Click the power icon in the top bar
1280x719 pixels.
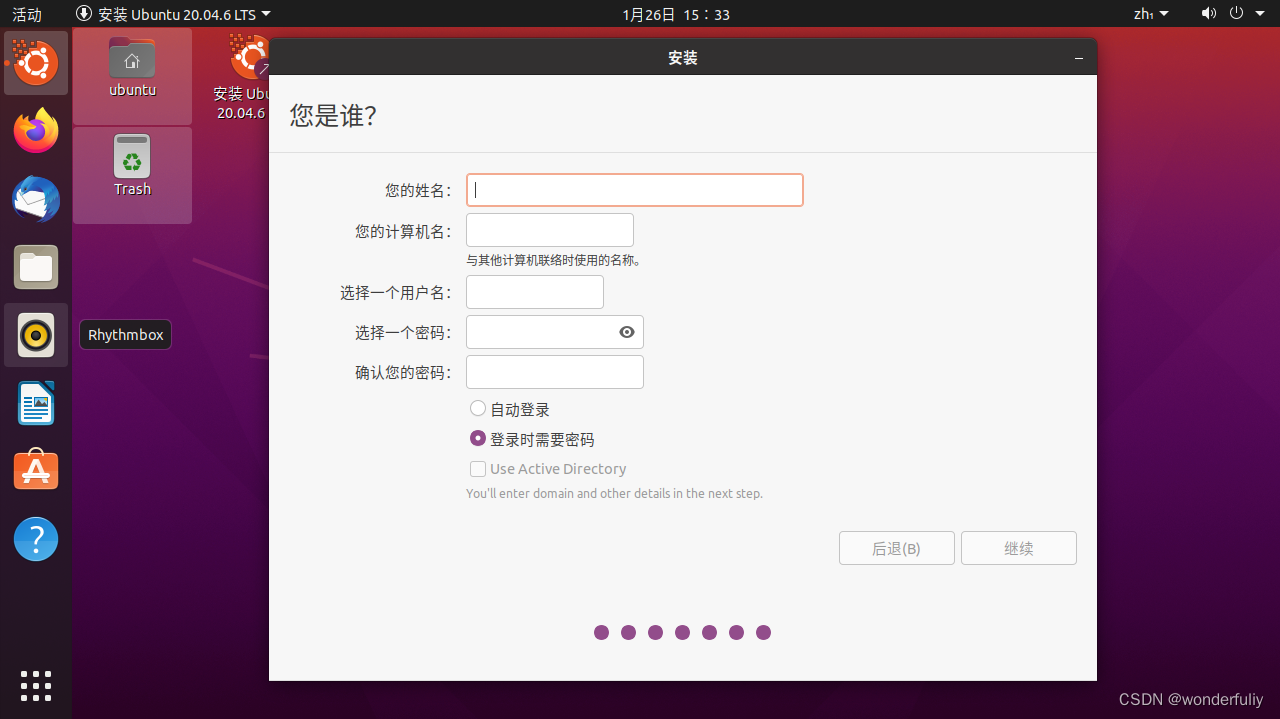(x=1236, y=14)
